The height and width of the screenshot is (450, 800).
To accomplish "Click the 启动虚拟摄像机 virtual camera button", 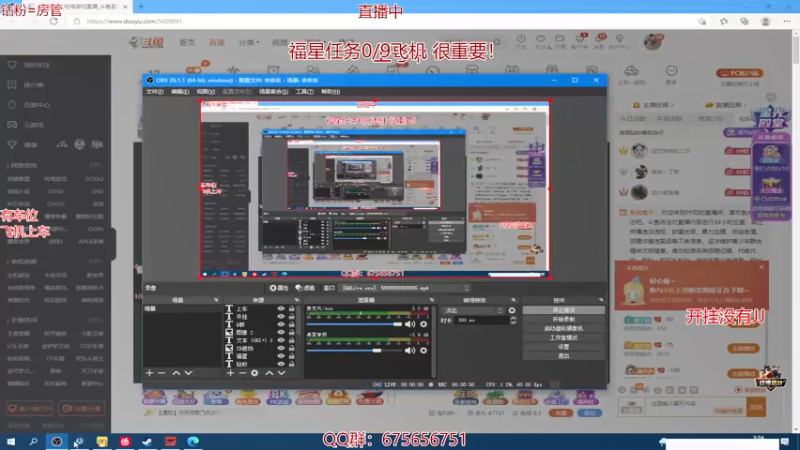I will coord(564,328).
